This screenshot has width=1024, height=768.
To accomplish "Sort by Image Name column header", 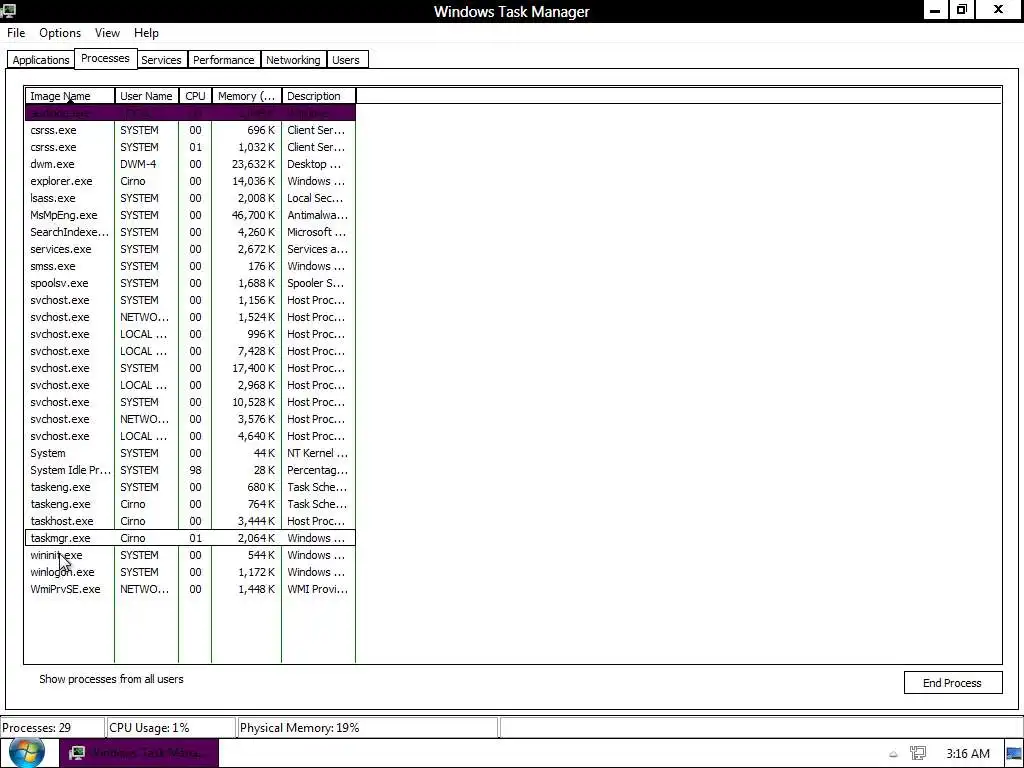I will [70, 96].
